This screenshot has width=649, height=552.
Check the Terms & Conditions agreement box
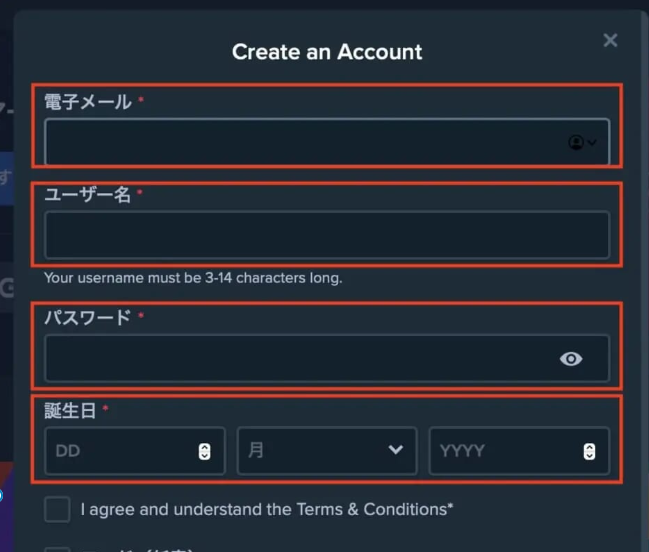click(57, 510)
